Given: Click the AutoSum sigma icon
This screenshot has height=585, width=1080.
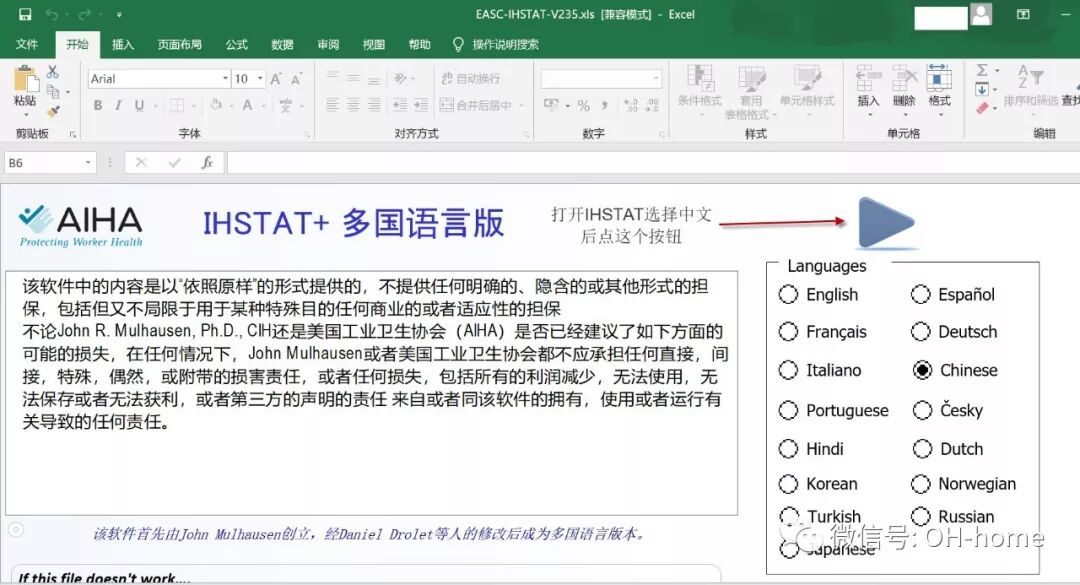Looking at the screenshot, I should click(982, 70).
